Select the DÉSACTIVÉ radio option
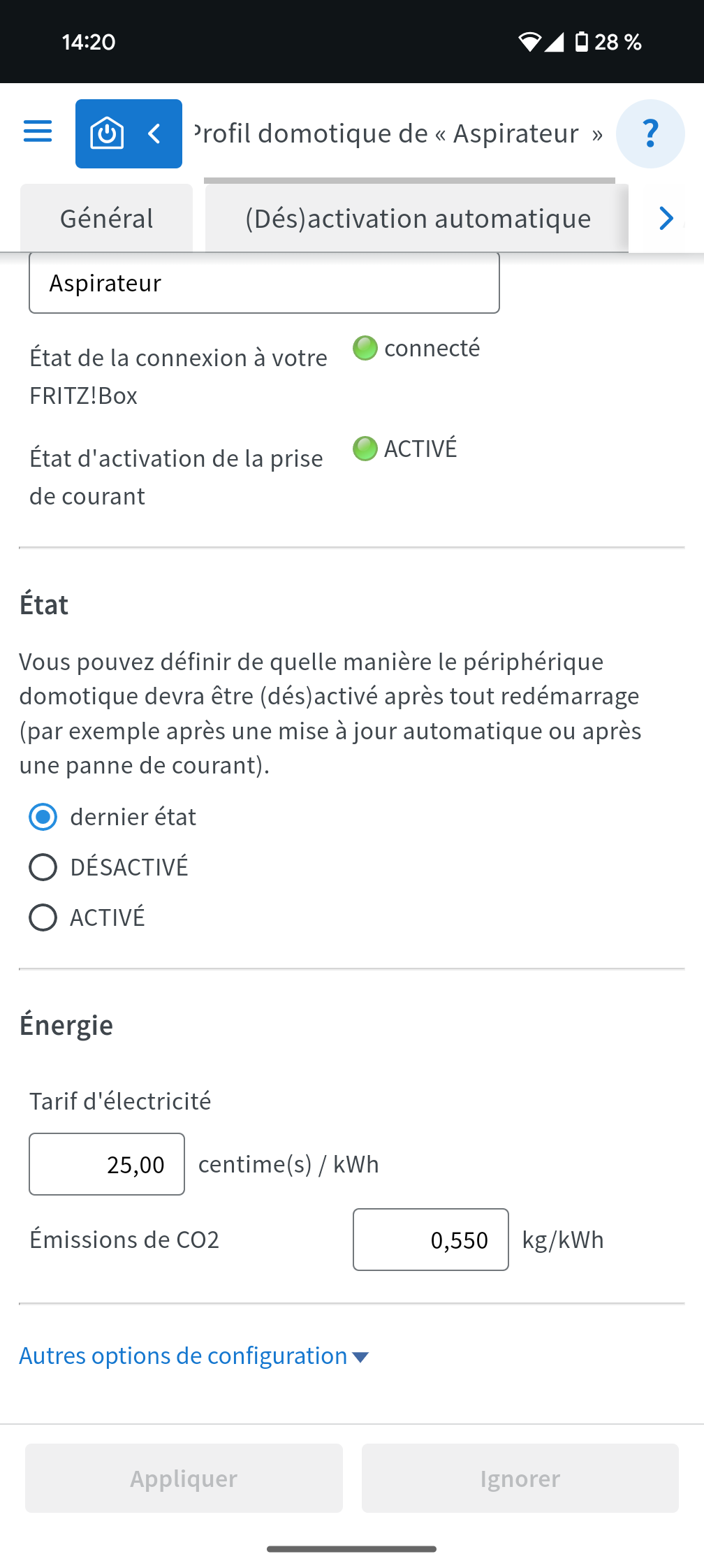Image resolution: width=704 pixels, height=1568 pixels. click(x=43, y=867)
